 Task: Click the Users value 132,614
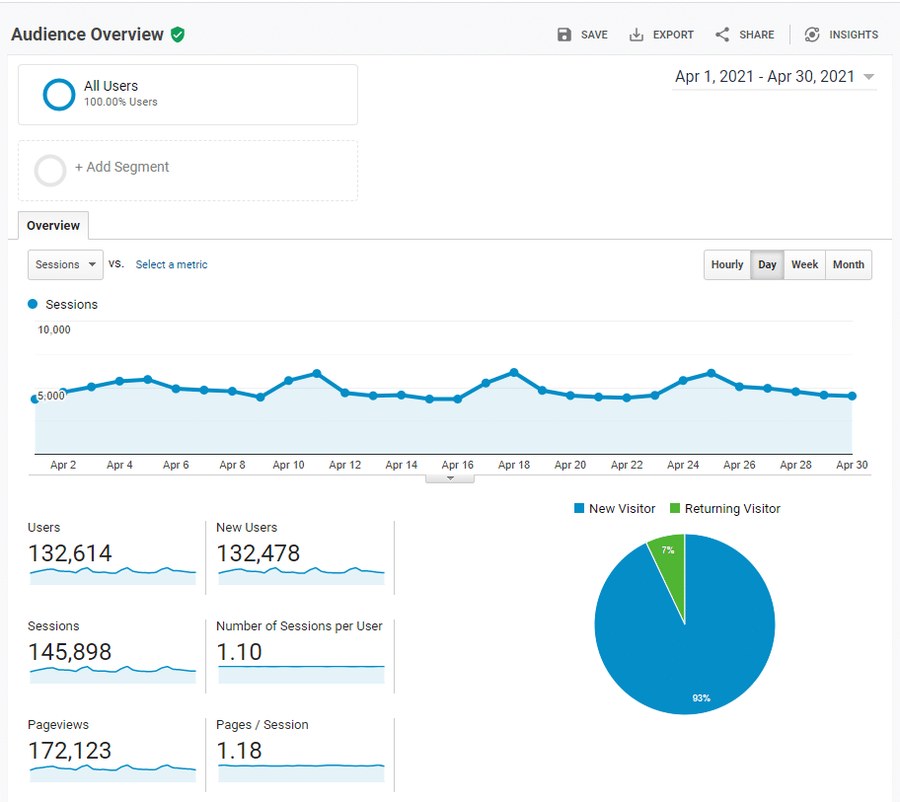point(70,553)
